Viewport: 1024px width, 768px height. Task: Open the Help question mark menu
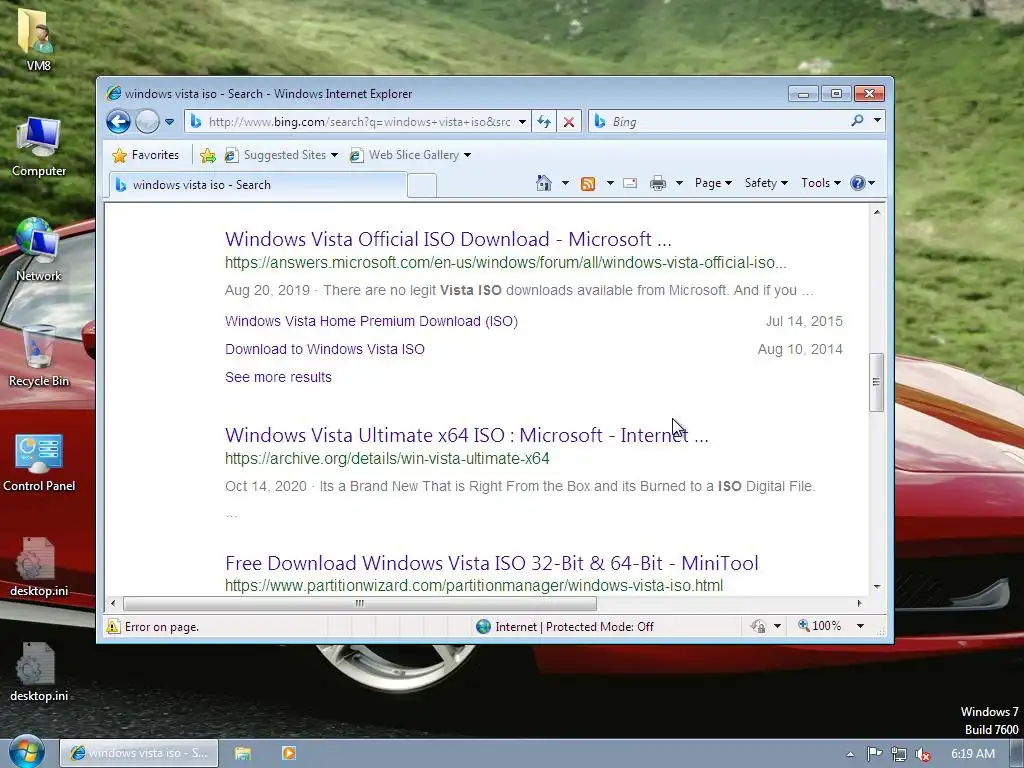(x=862, y=183)
